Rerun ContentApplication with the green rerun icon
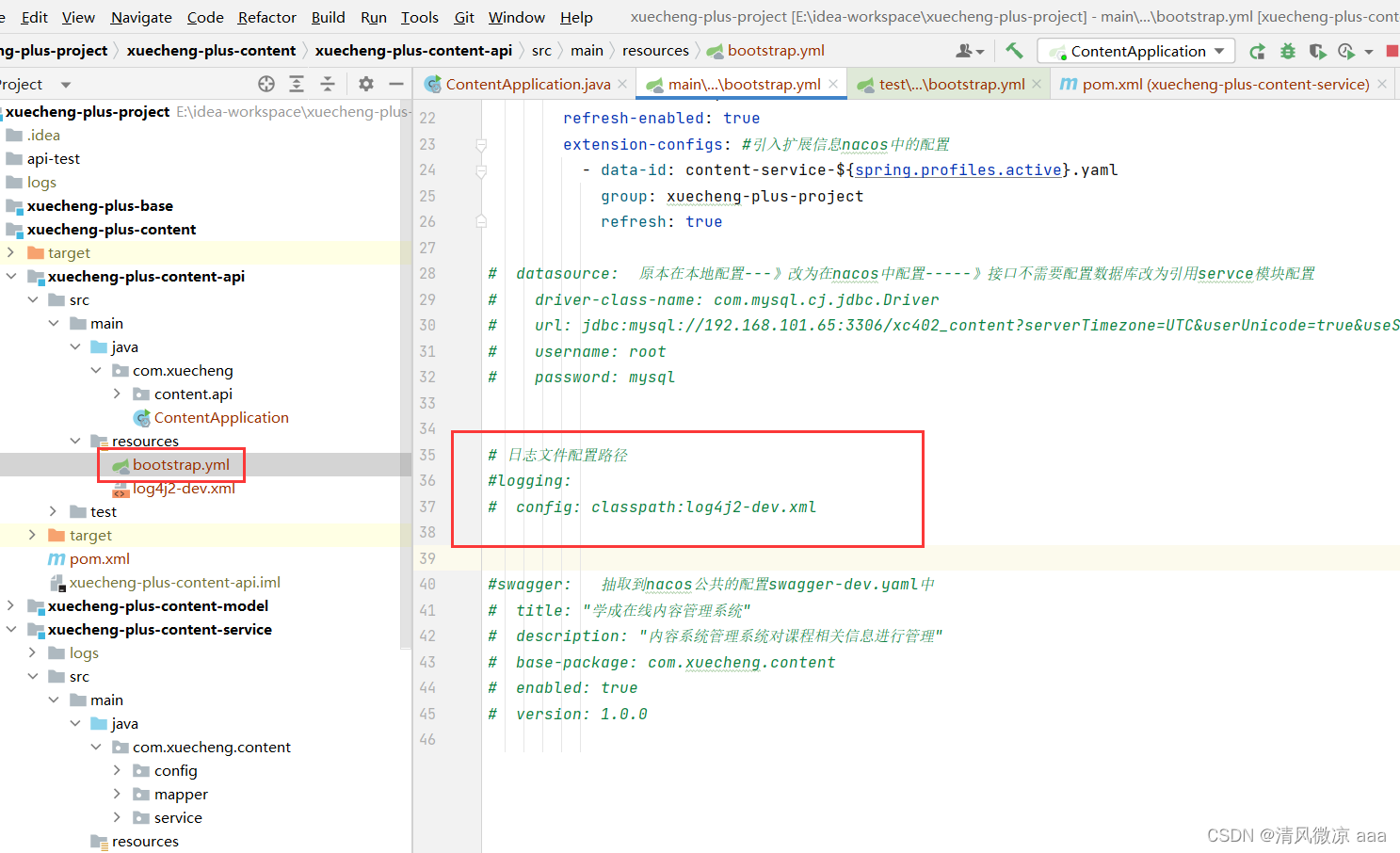This screenshot has height=853, width=1400. click(x=1257, y=51)
